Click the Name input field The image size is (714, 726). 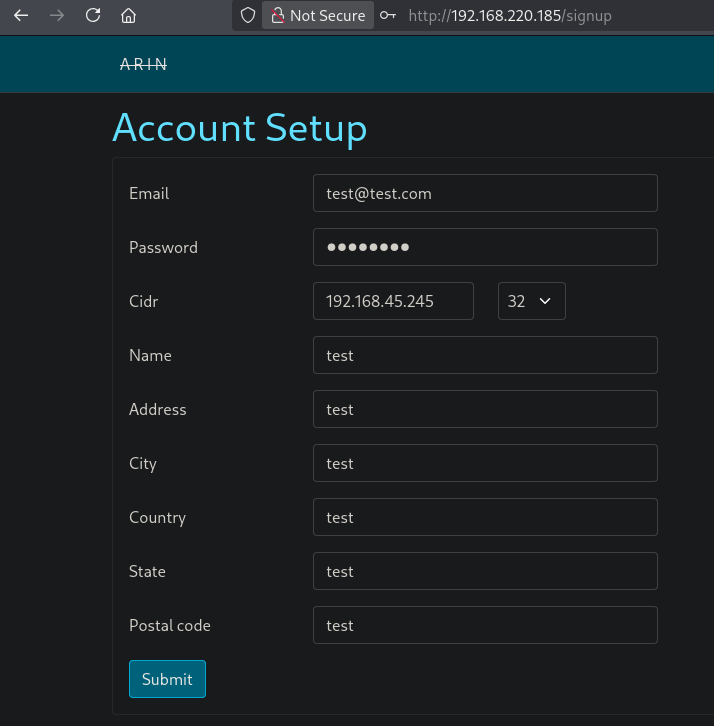click(485, 355)
